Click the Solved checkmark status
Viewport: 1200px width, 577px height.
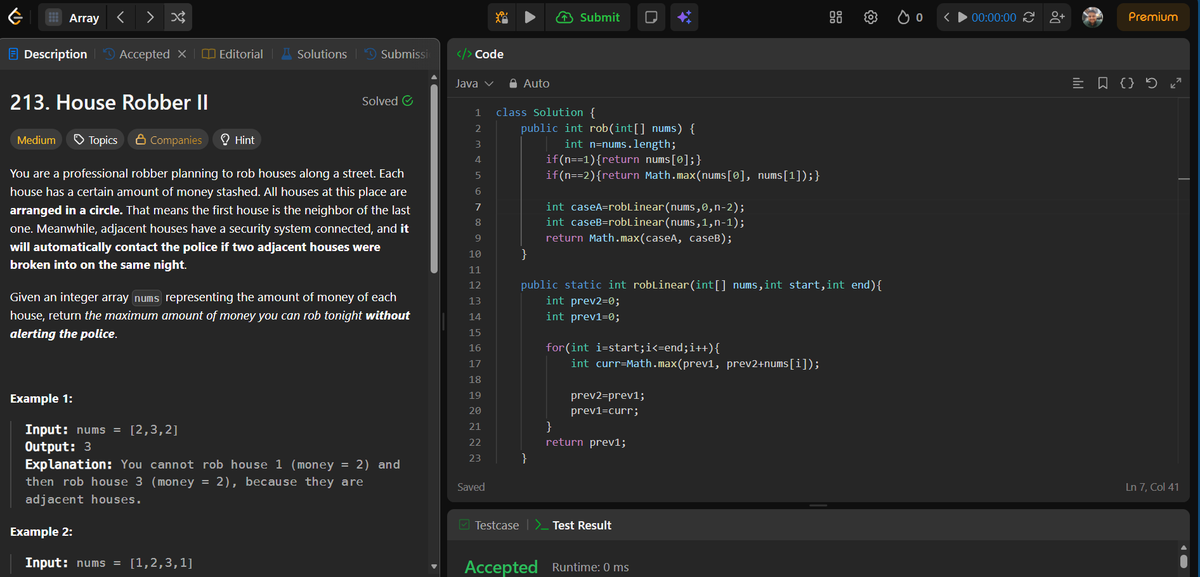pos(387,101)
